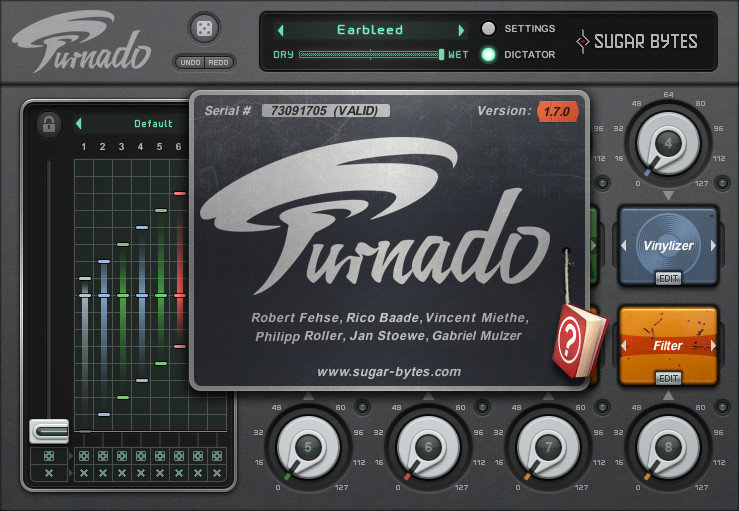Click knob 6 dial with red pointer
739x511 pixels.
pos(428,447)
